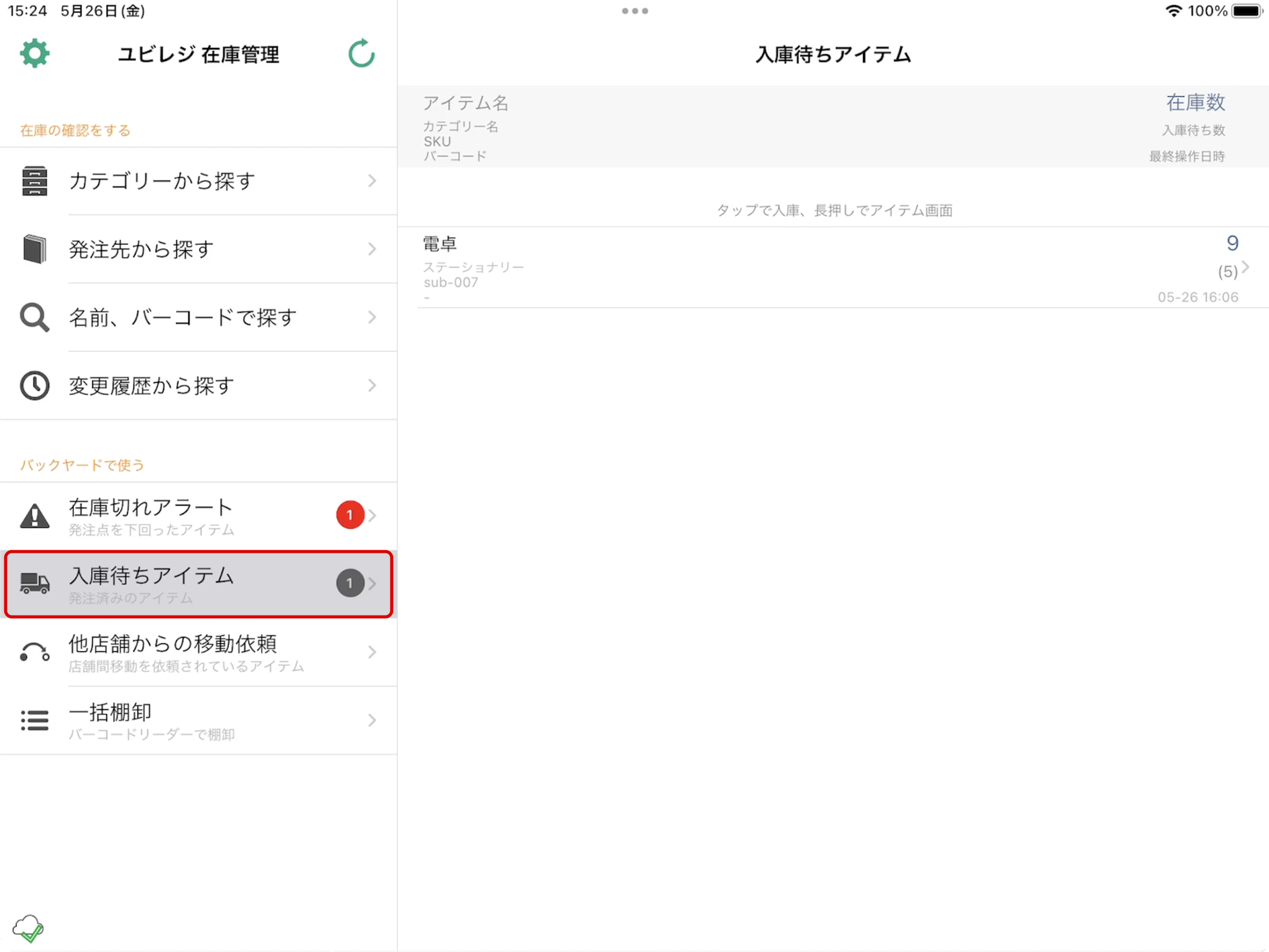Select the カテゴリーから探す menu entry
1269x952 pixels.
point(198,181)
